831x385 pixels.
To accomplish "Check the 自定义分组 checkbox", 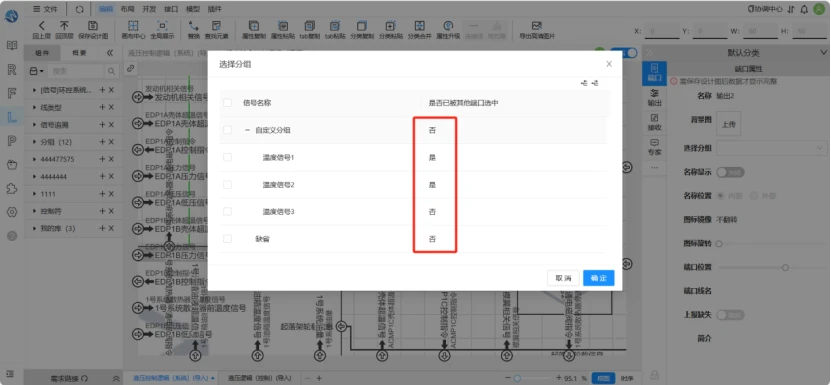I will click(x=227, y=130).
